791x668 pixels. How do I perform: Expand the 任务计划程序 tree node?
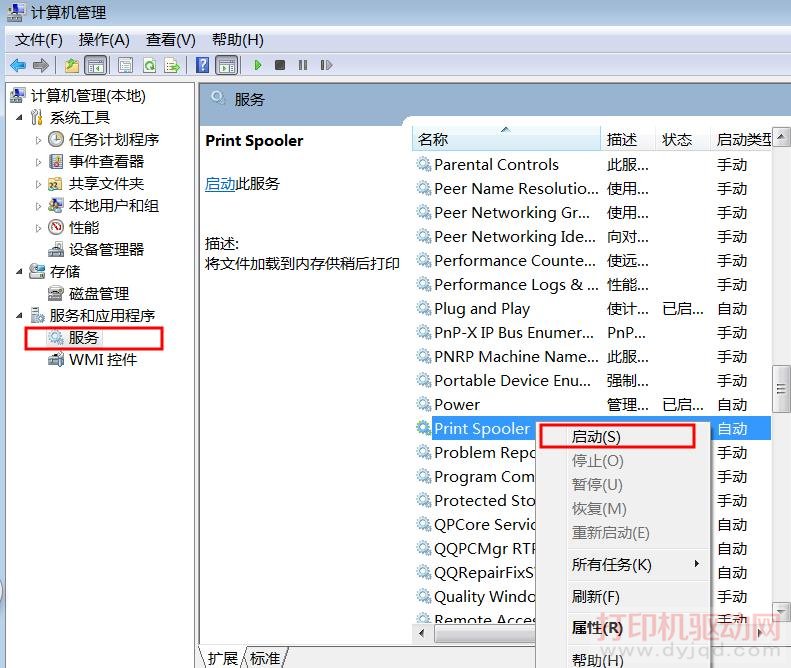(38, 140)
